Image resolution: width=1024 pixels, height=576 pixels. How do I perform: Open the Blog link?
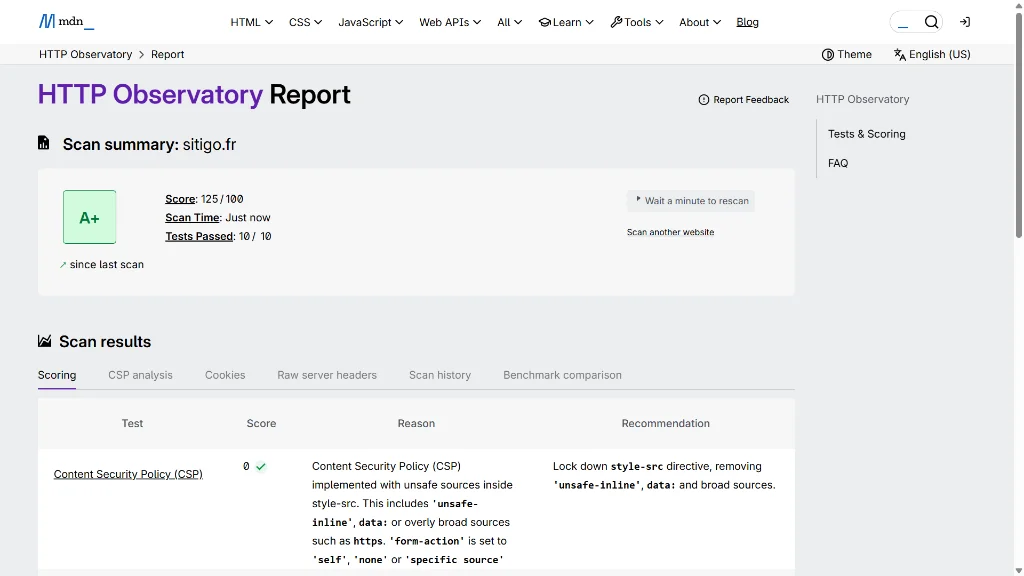(747, 22)
